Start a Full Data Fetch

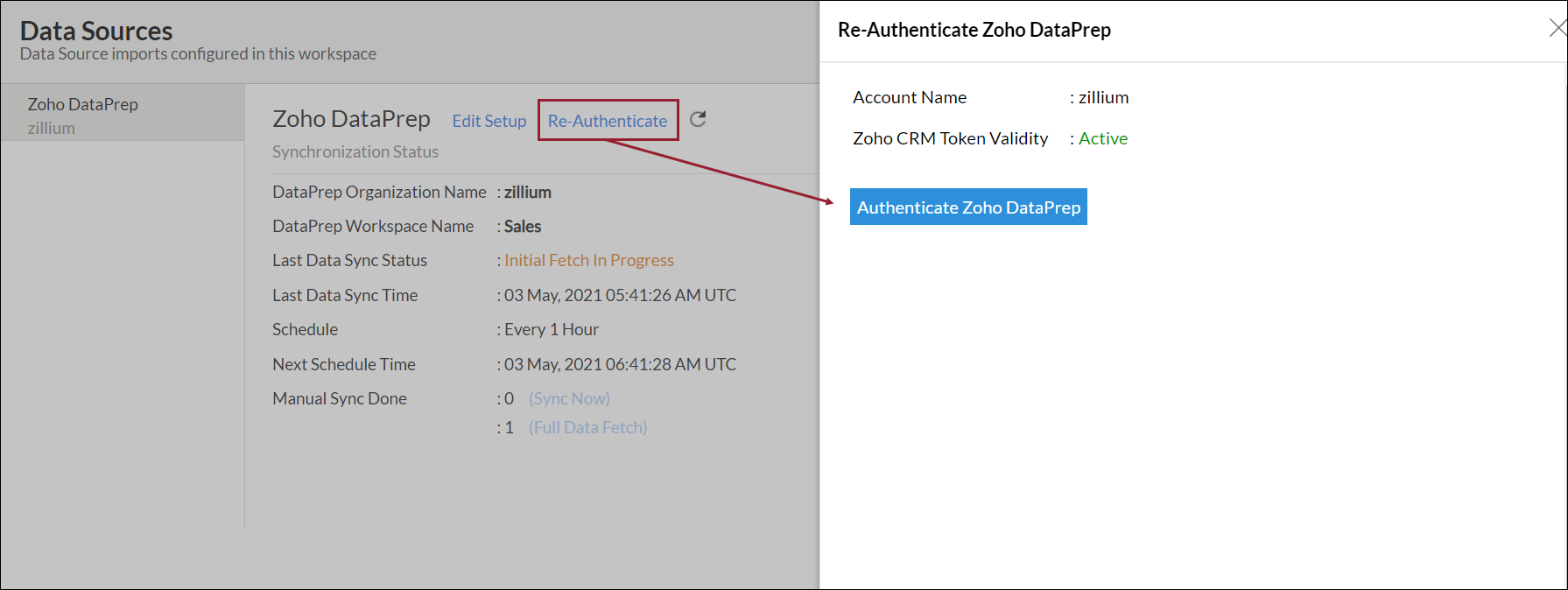pyautogui.click(x=587, y=427)
